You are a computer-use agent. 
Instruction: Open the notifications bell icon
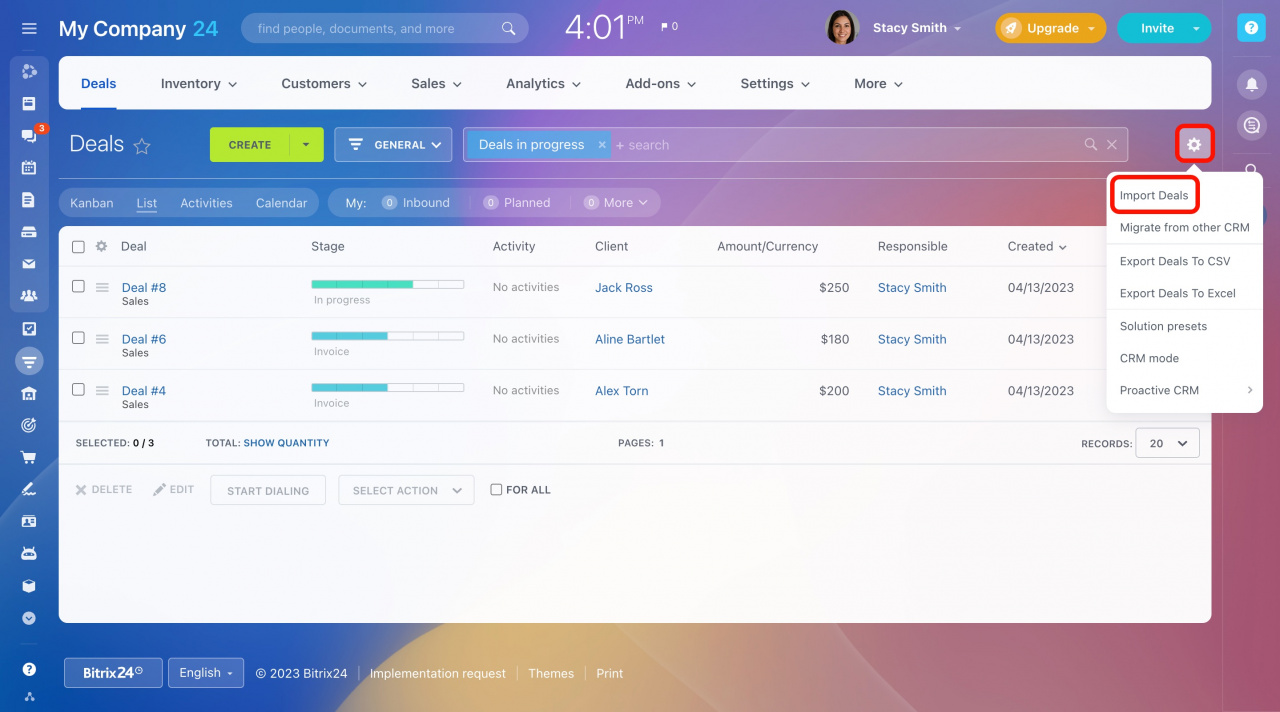pos(1251,84)
